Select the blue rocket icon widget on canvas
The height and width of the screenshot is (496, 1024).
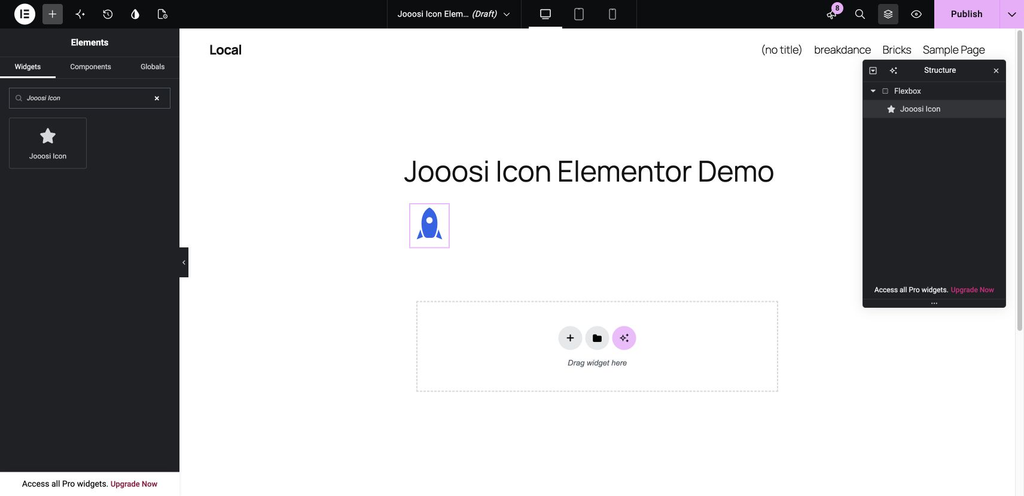(430, 225)
